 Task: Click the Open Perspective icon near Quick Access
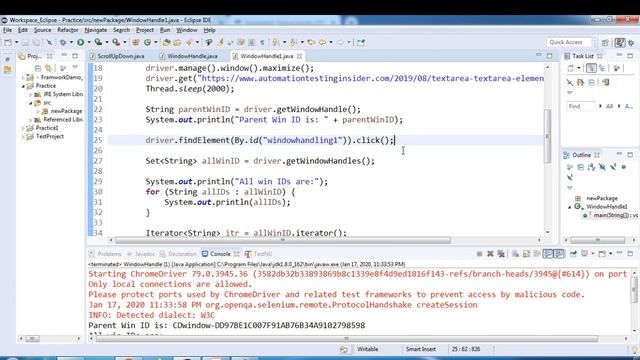pos(605,42)
